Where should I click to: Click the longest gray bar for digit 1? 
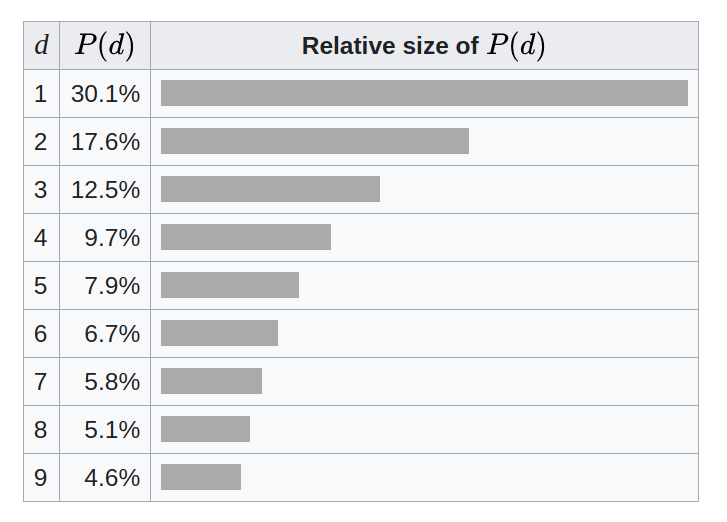[424, 93]
